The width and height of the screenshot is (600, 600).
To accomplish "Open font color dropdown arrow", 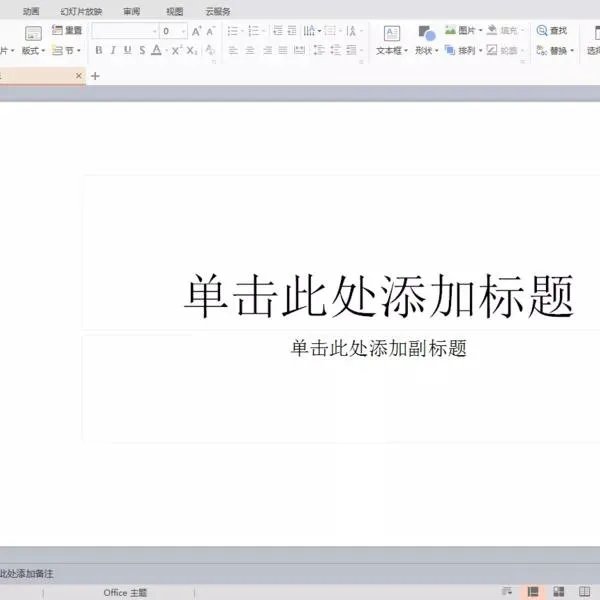I will coord(166,51).
